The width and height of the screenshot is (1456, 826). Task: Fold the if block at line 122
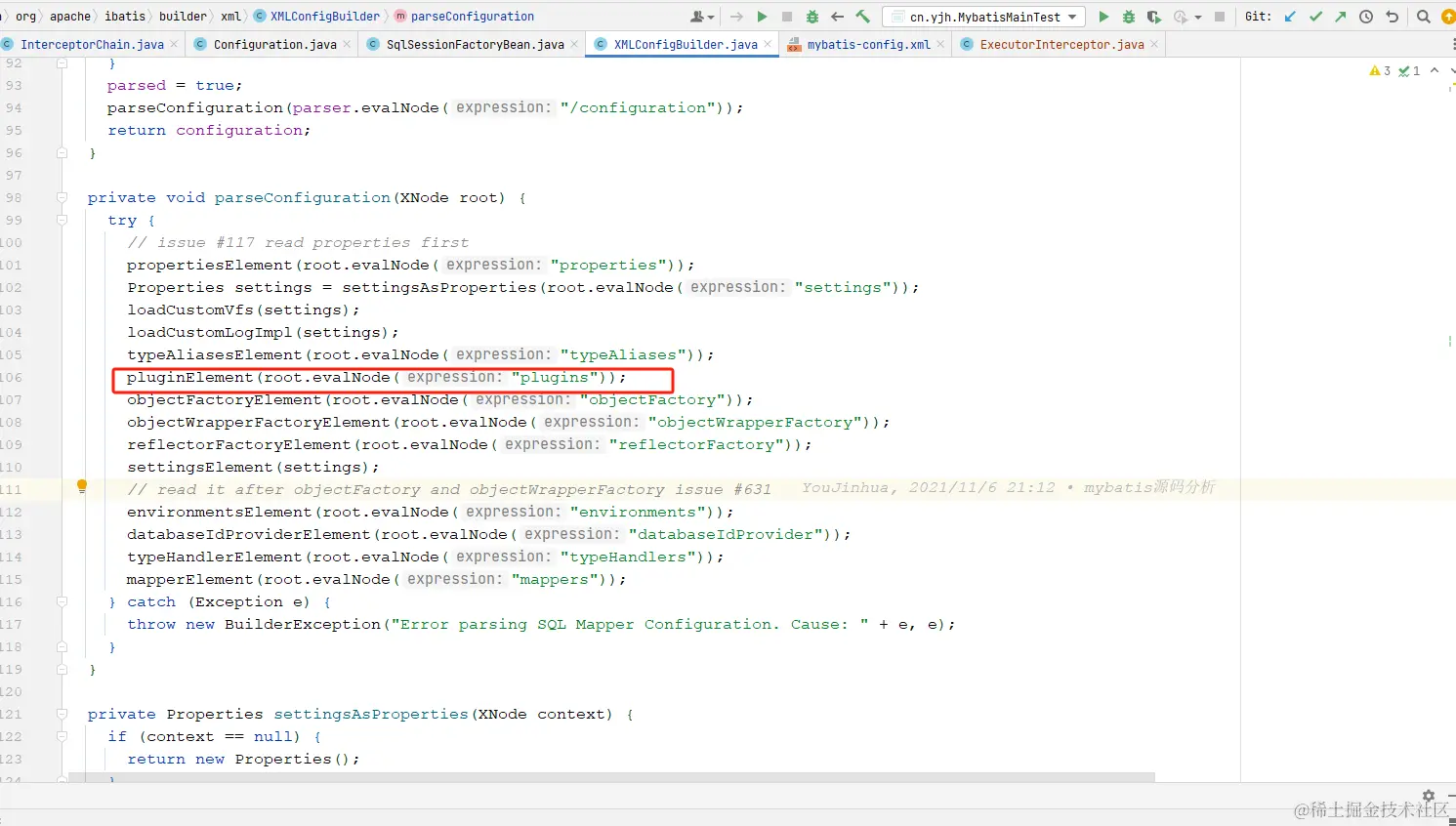(x=62, y=736)
